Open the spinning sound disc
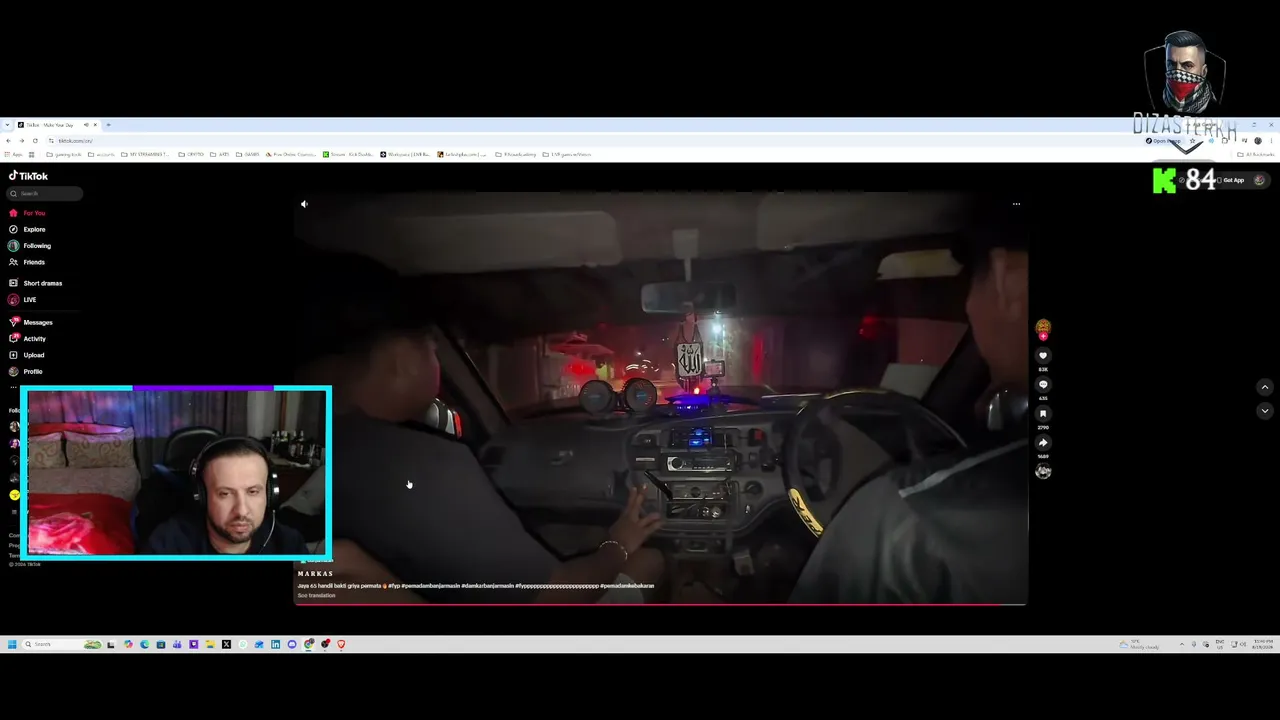The image size is (1280, 720). tap(1043, 472)
